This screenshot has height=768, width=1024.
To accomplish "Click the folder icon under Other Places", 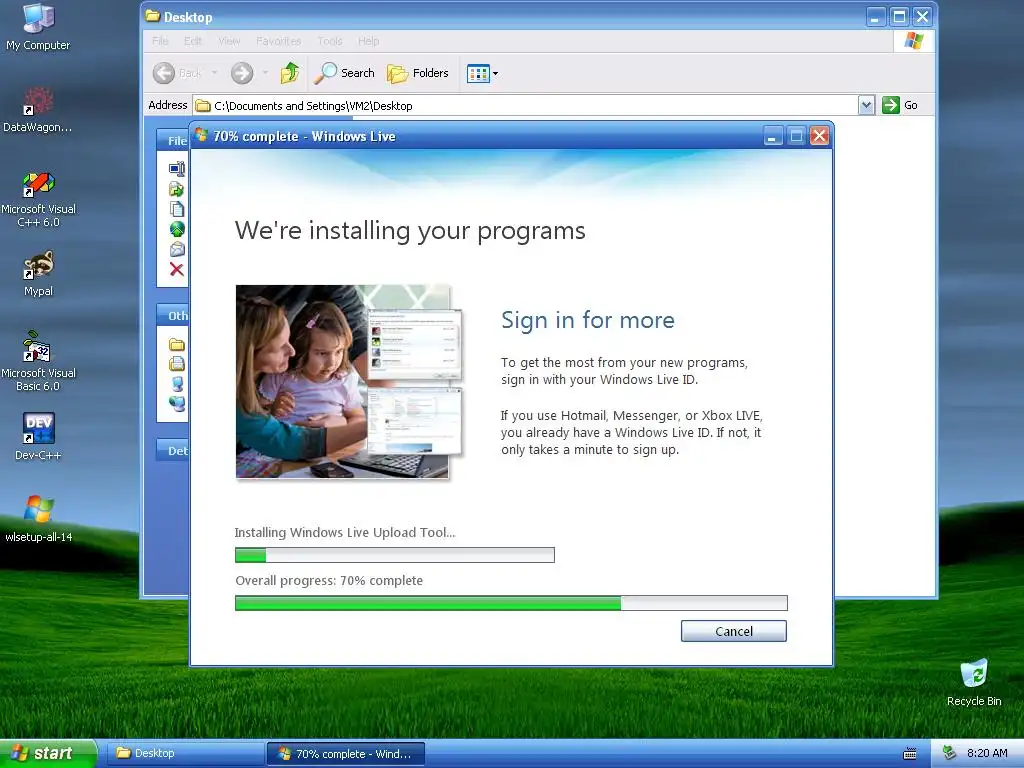I will coord(177,344).
